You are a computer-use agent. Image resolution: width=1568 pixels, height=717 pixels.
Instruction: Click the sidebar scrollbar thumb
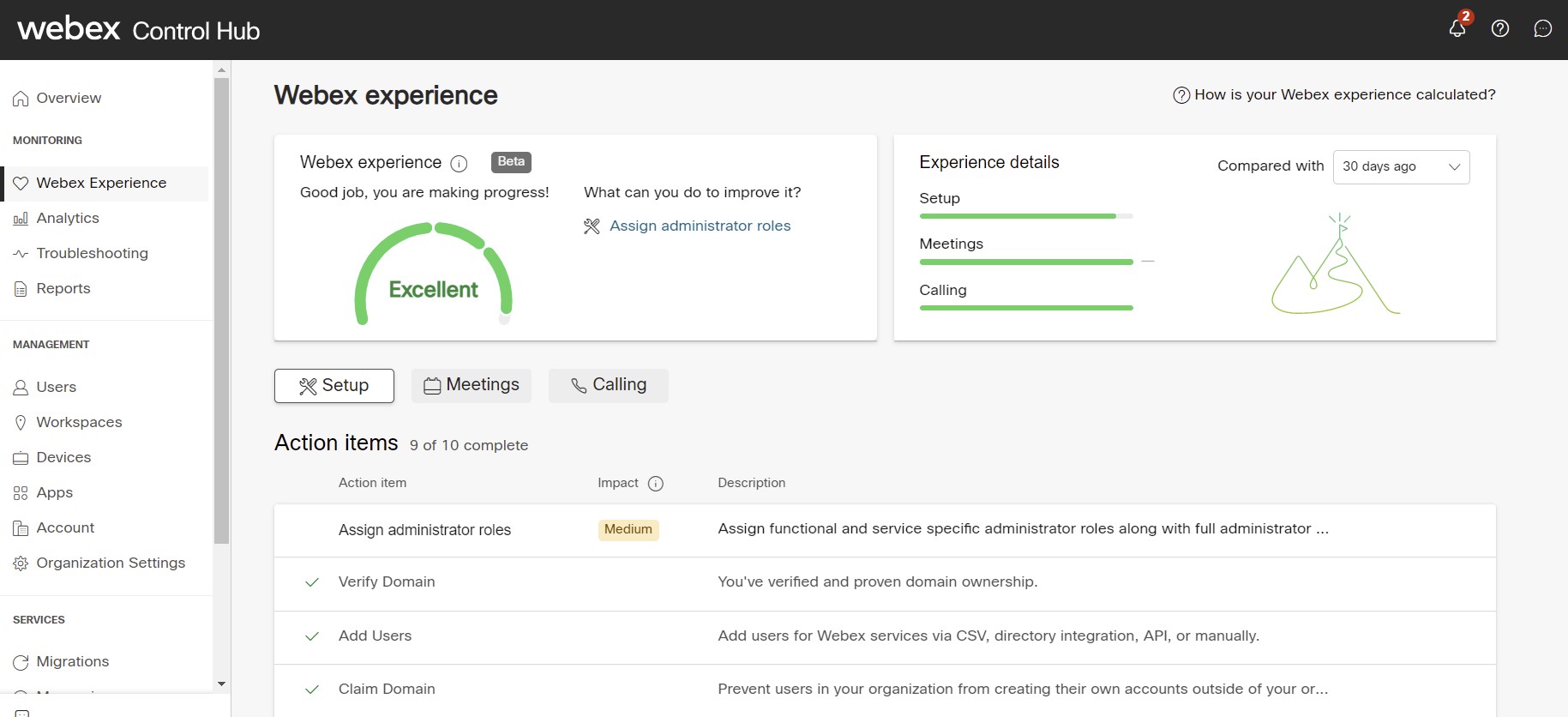point(221,310)
